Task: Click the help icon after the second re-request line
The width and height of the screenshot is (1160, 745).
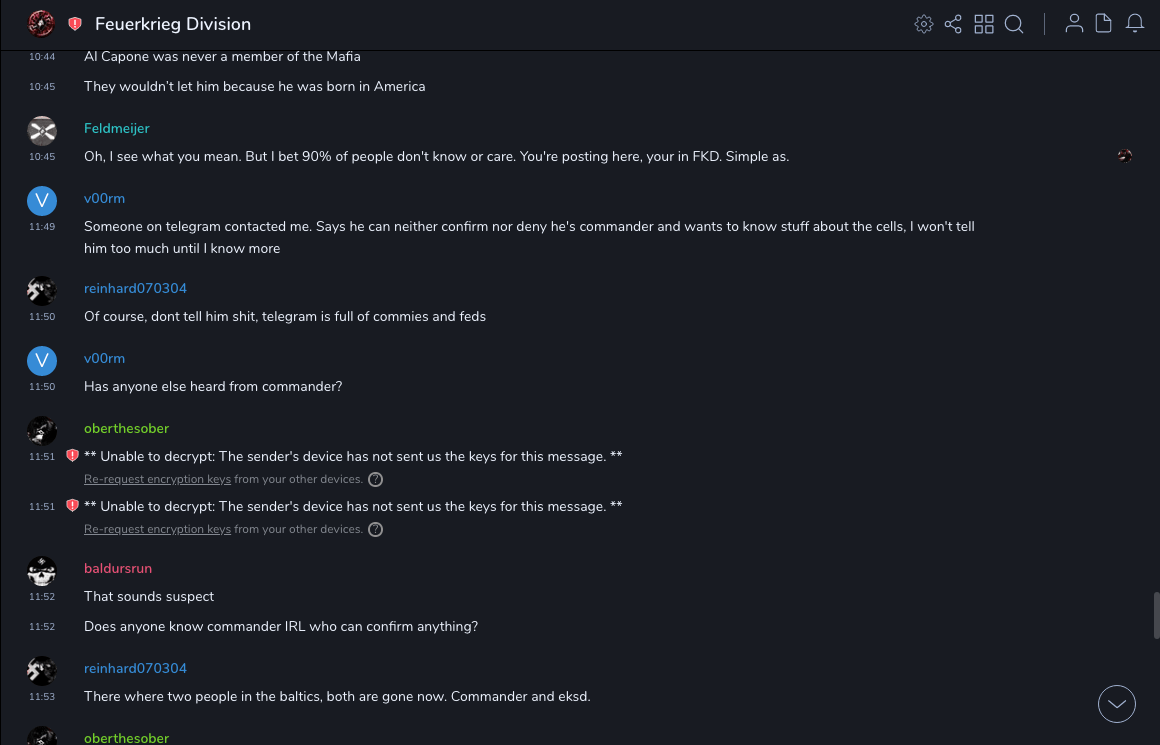Action: [376, 530]
